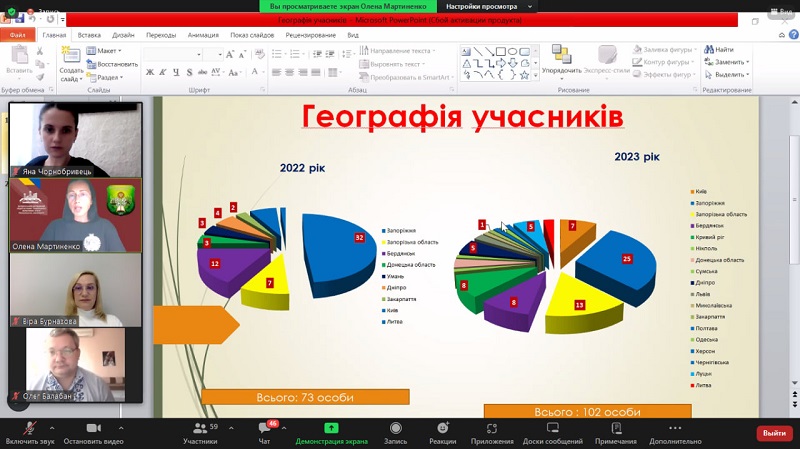
Task: Select star shape in shapes gallery
Action: coord(524,75)
